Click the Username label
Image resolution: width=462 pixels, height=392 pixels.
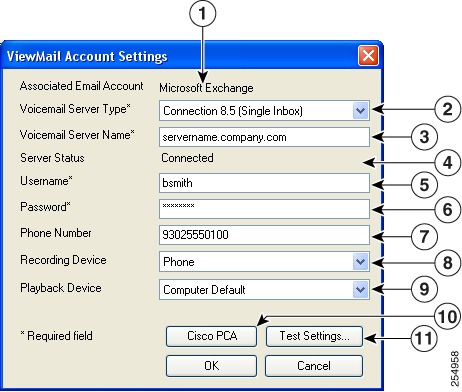46,181
